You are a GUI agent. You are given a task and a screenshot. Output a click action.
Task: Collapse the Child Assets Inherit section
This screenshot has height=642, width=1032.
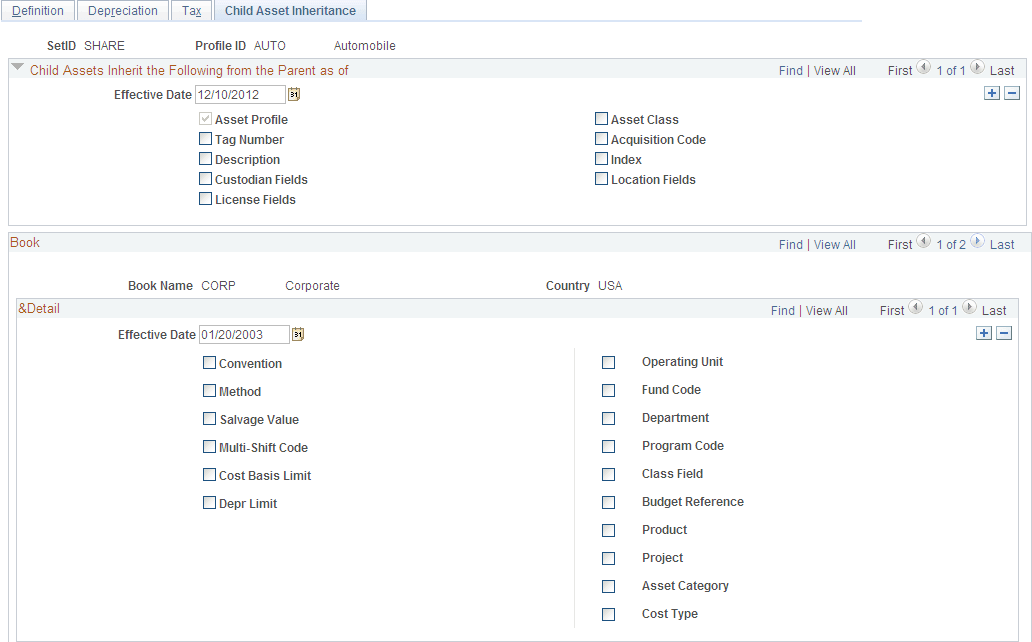click(x=17, y=68)
